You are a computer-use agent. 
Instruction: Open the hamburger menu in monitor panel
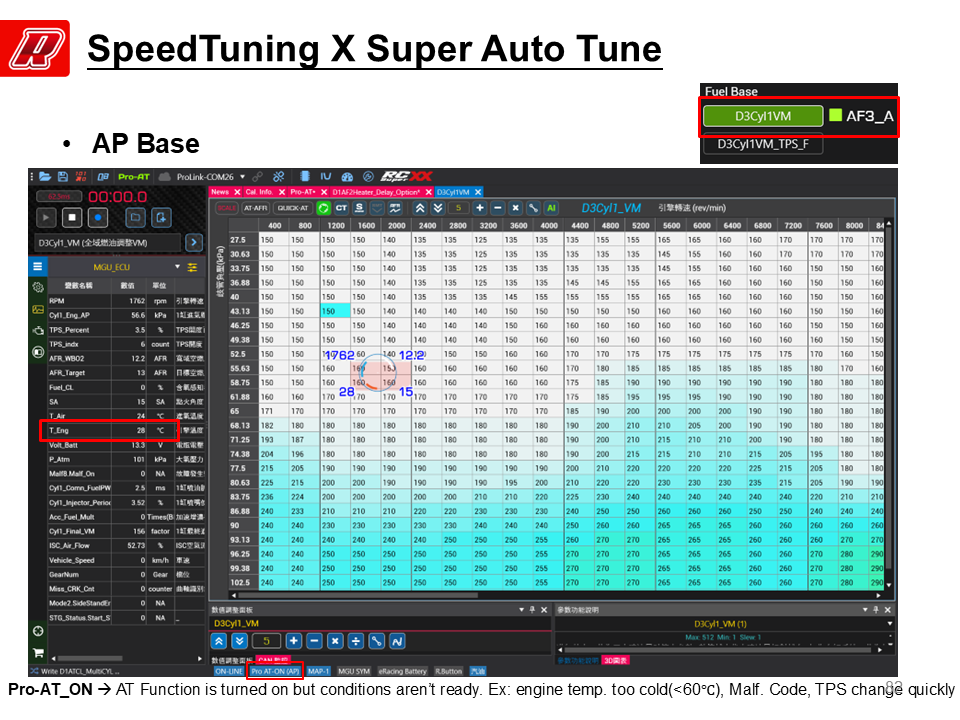37,266
